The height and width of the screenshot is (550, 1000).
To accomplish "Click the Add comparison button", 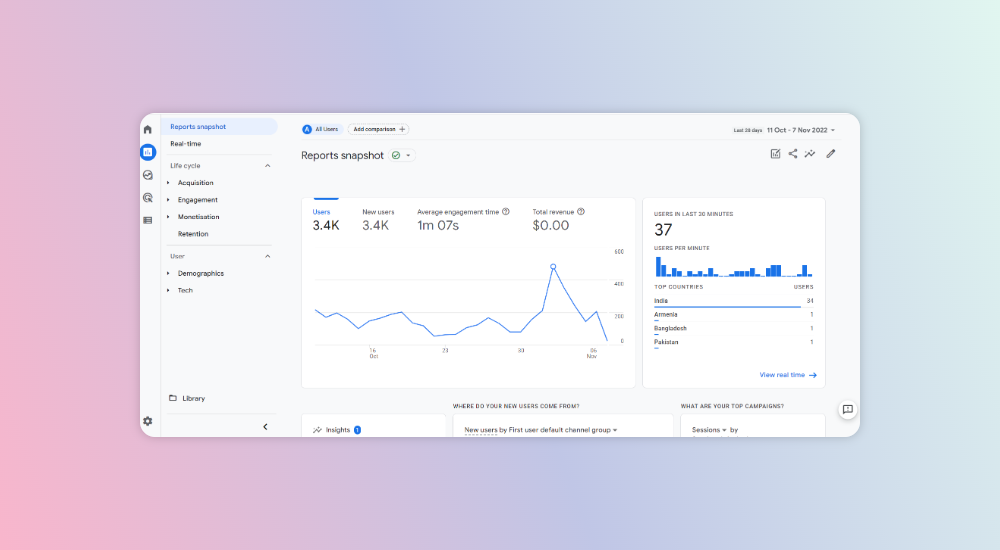I will pyautogui.click(x=379, y=129).
